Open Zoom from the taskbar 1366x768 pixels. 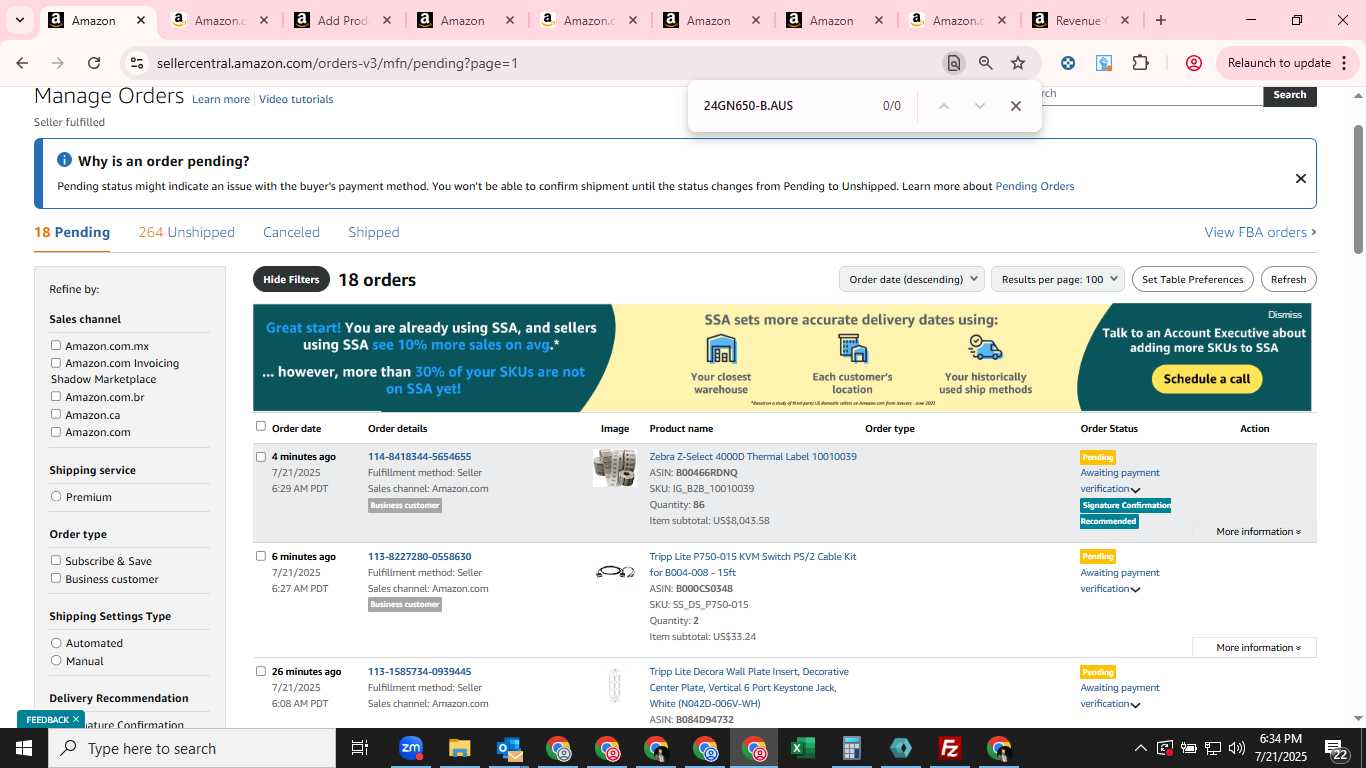click(x=411, y=748)
